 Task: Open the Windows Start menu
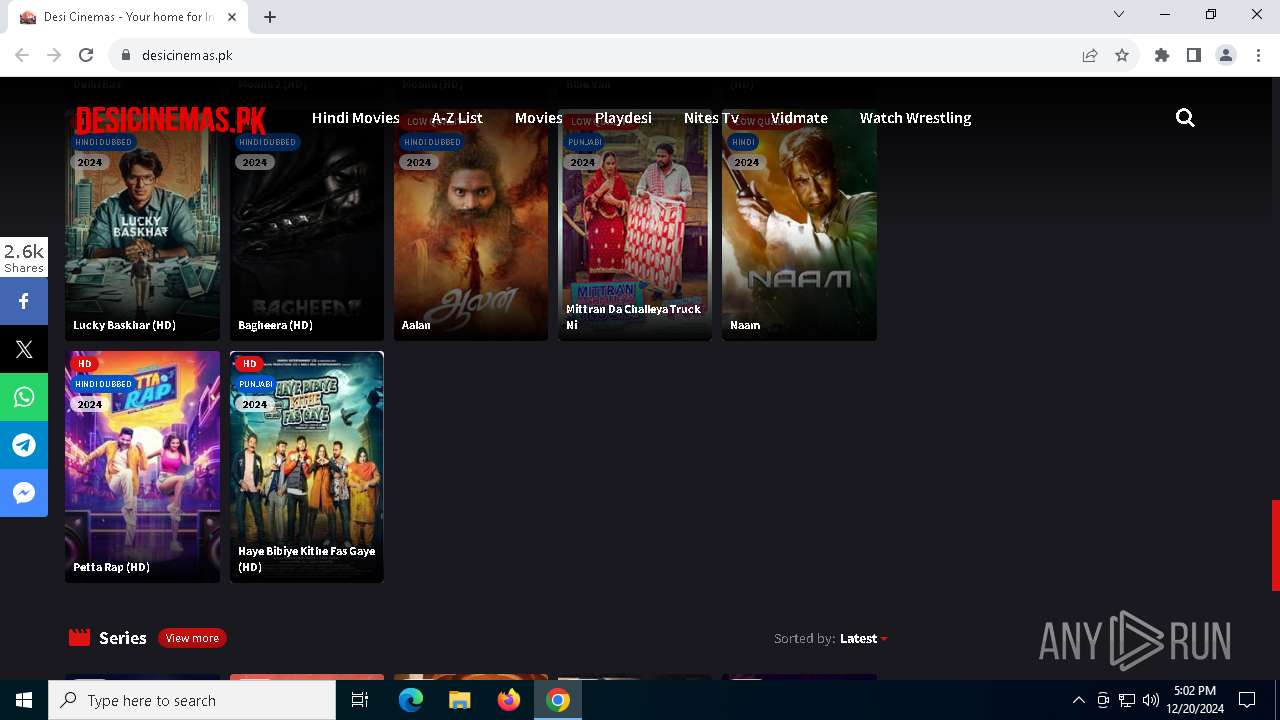[x=24, y=700]
